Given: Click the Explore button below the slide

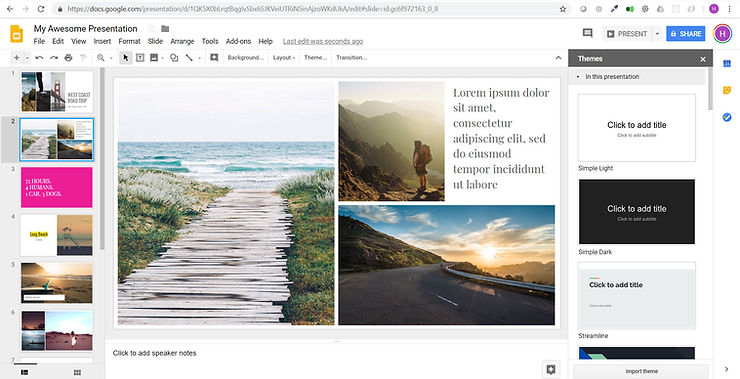Looking at the screenshot, I should pos(551,369).
